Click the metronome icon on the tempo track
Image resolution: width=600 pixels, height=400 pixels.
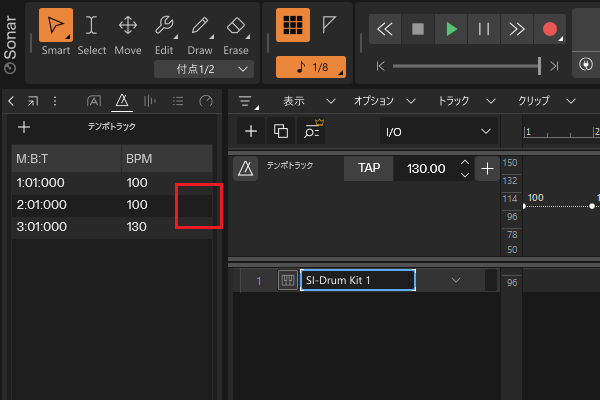pyautogui.click(x=244, y=169)
